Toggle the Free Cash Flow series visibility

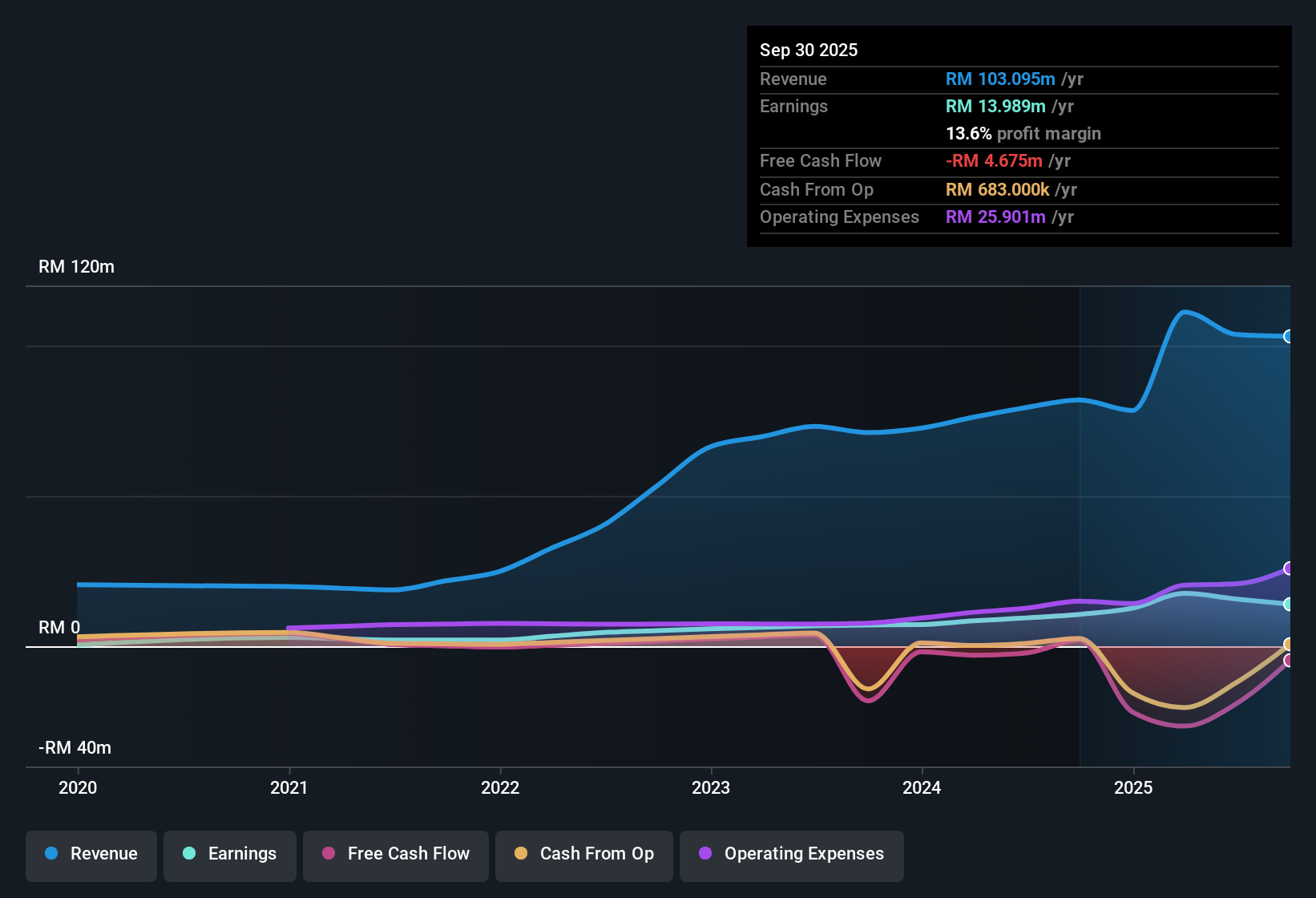[395, 854]
